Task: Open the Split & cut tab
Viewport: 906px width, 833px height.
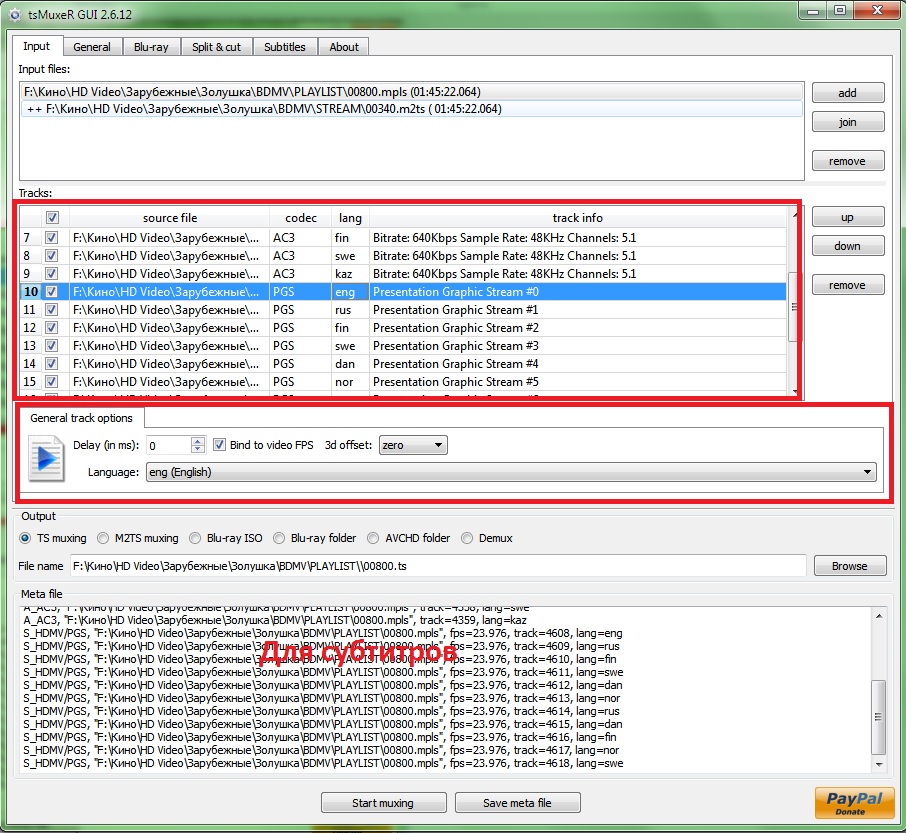Action: [217, 47]
